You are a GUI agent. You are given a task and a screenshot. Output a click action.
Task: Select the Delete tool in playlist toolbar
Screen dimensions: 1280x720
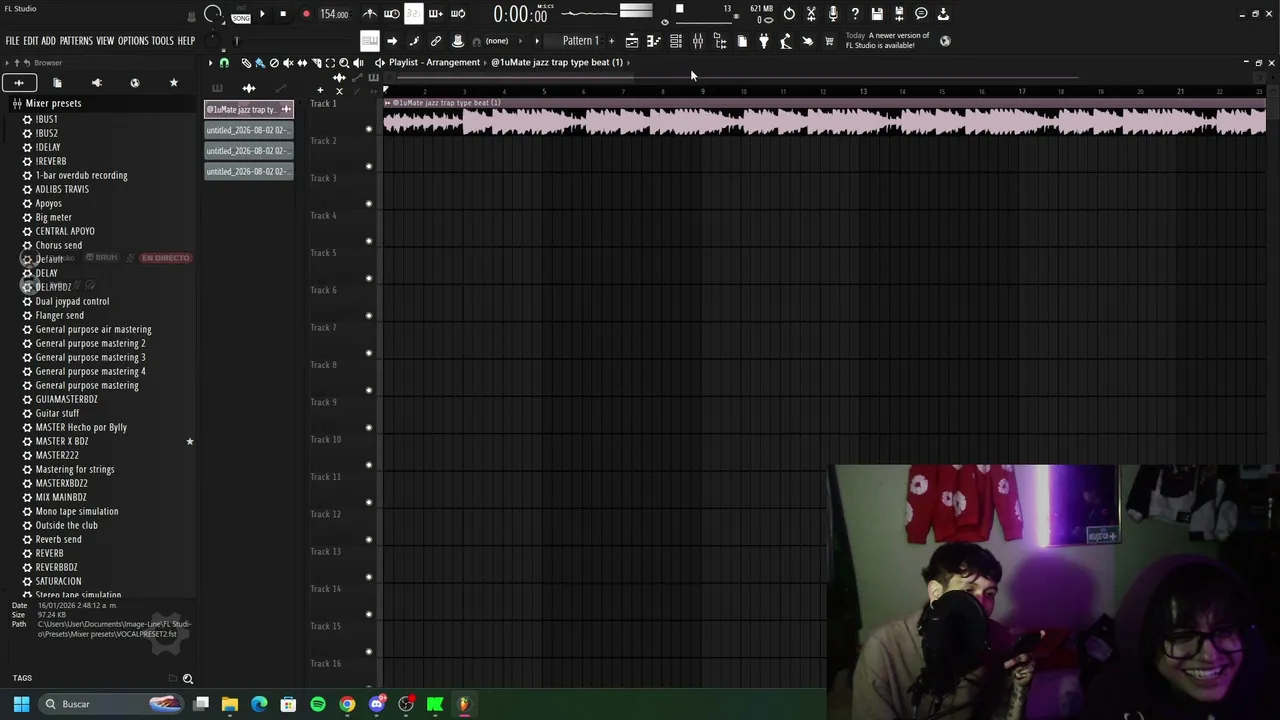coord(274,63)
